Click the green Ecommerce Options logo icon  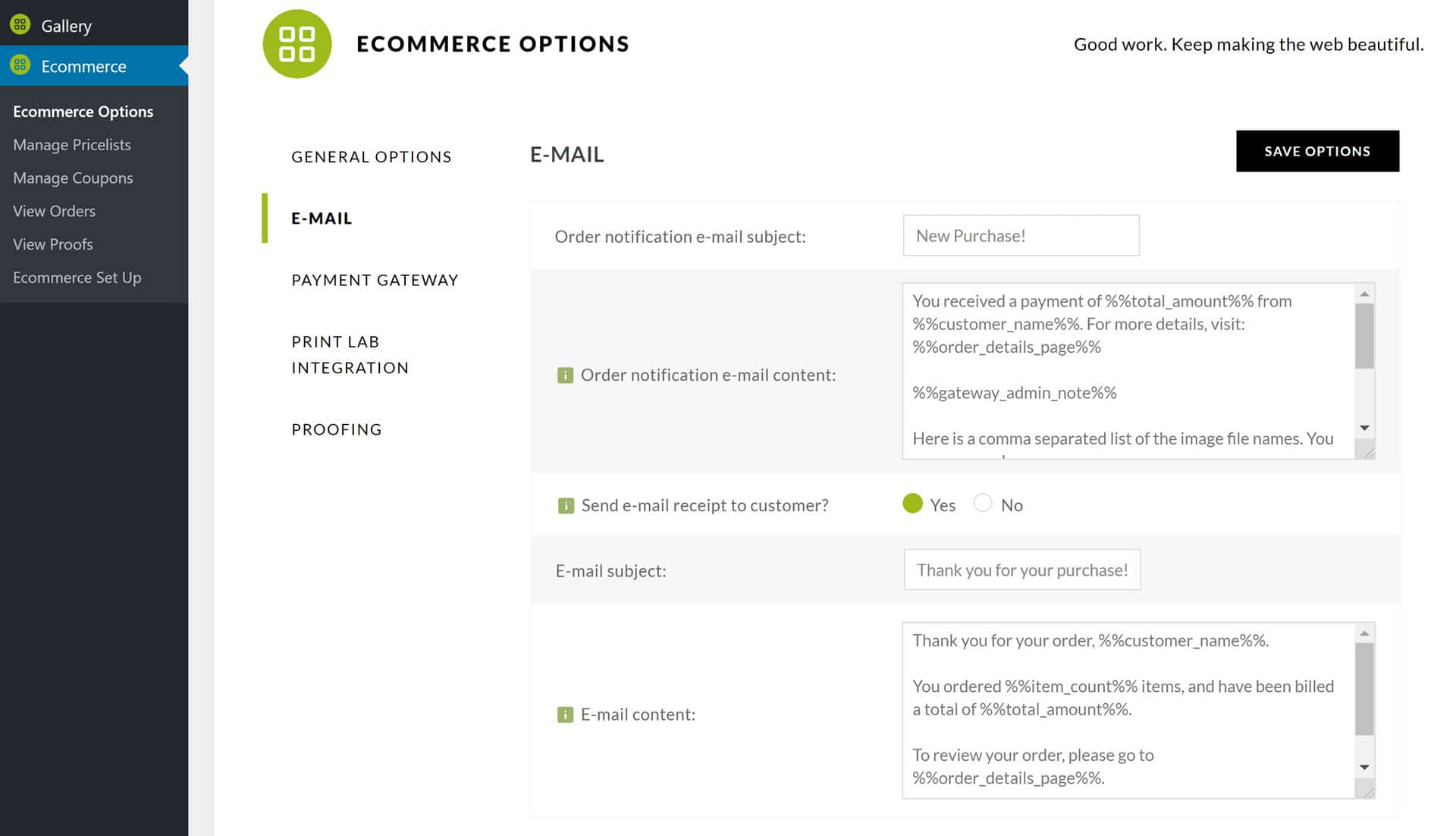click(297, 44)
